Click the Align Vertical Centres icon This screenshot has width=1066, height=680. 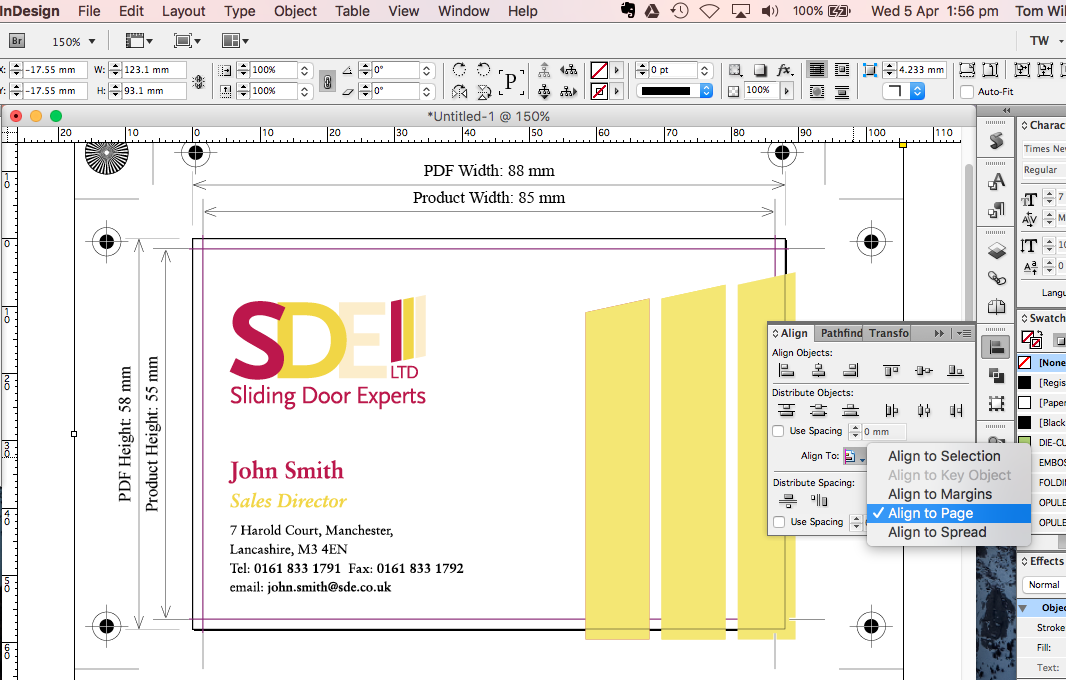click(x=923, y=370)
